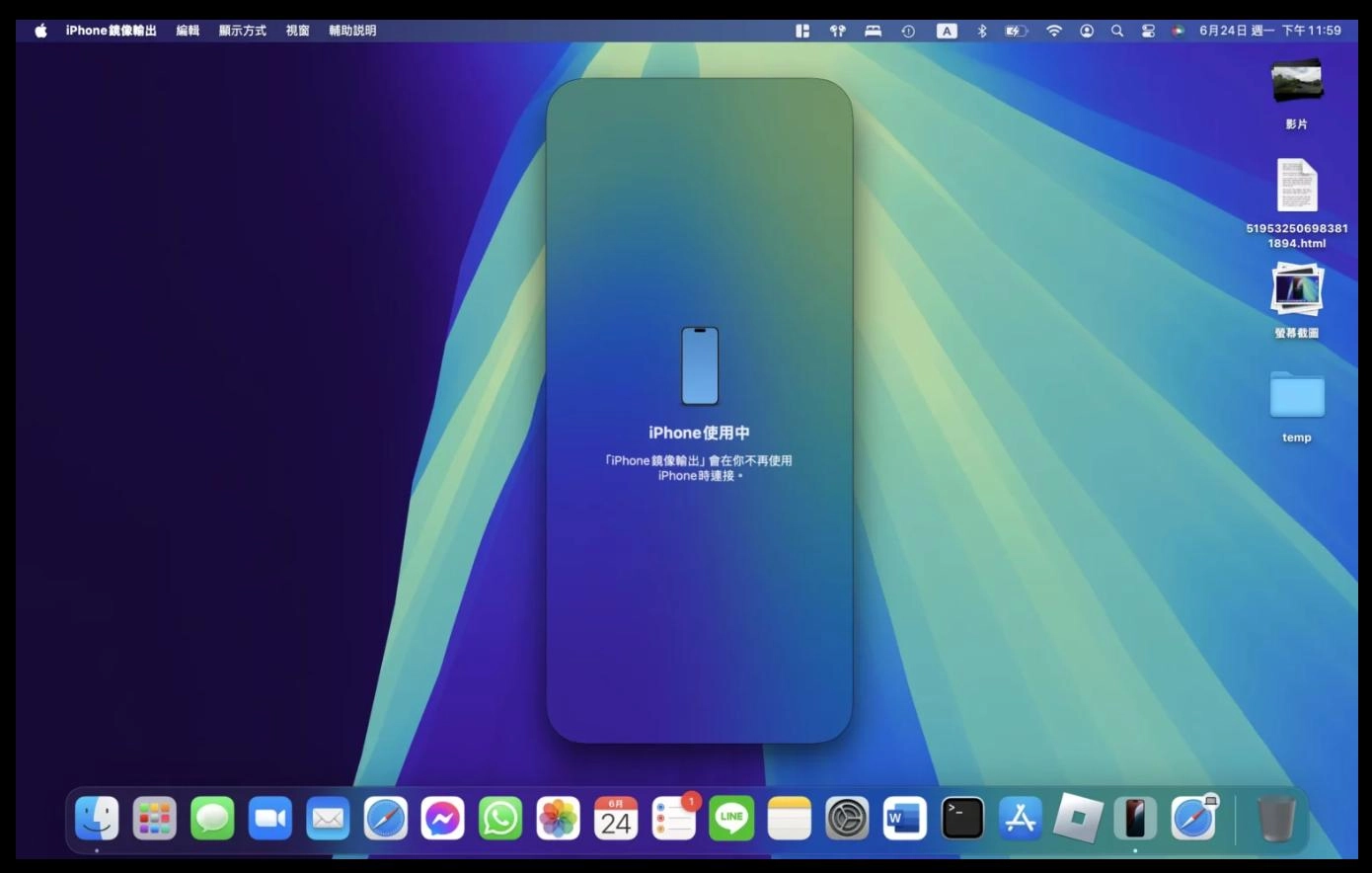
Task: Click the window tiling icon in menu bar
Action: pyautogui.click(x=802, y=31)
